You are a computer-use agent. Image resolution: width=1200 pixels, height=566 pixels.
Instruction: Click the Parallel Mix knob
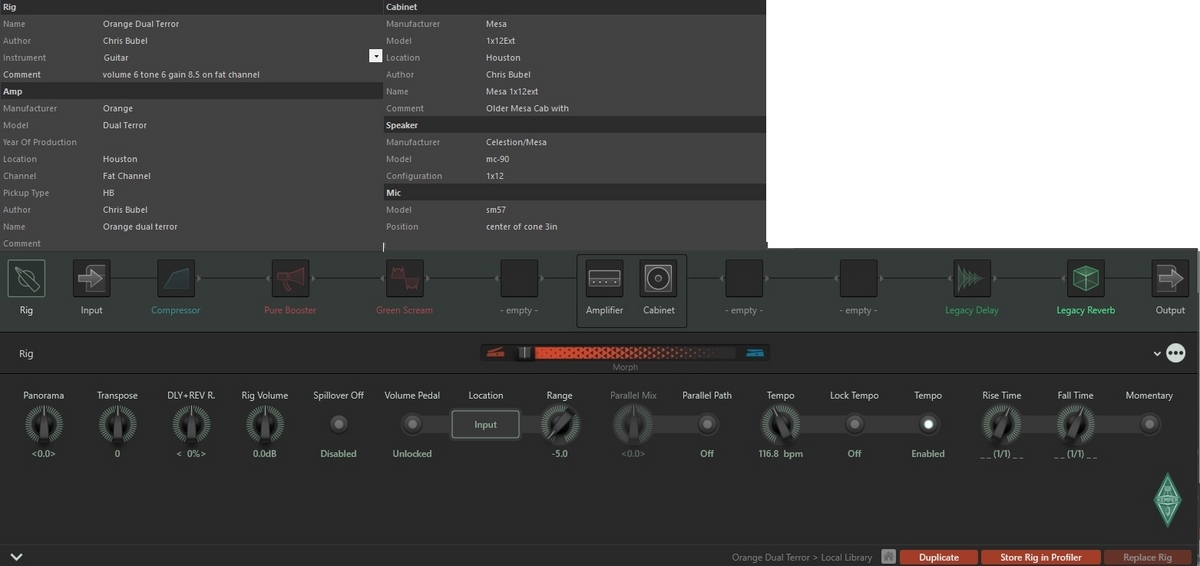point(633,426)
